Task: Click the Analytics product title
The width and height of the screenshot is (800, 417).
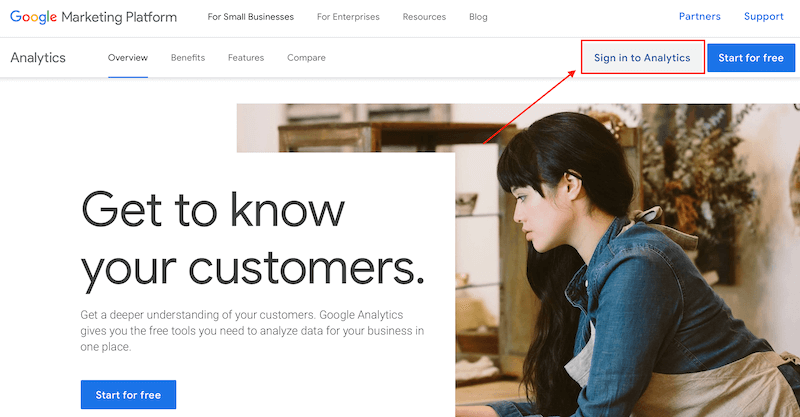Action: pyautogui.click(x=38, y=58)
